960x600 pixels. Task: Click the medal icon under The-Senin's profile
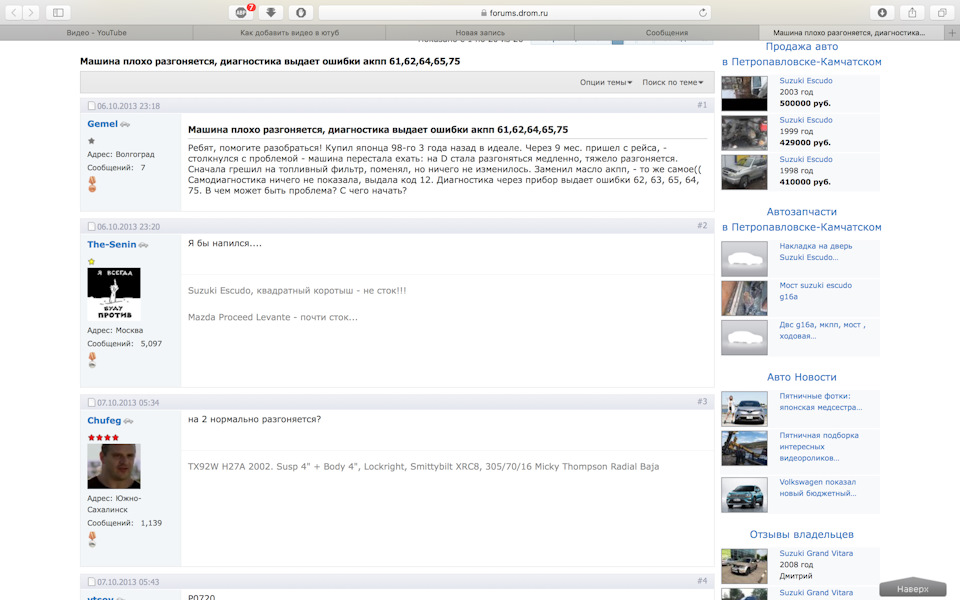pos(92,359)
